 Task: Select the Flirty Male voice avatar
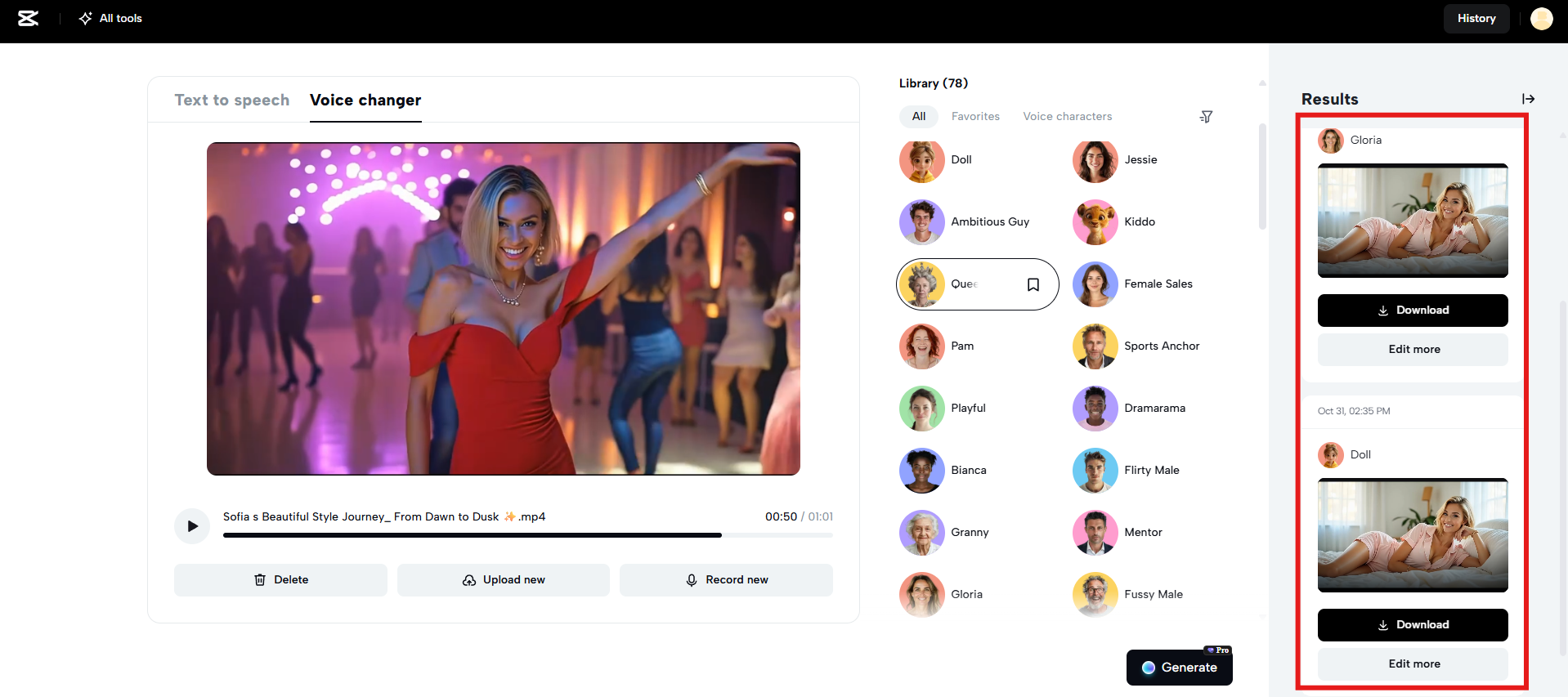pos(1095,471)
